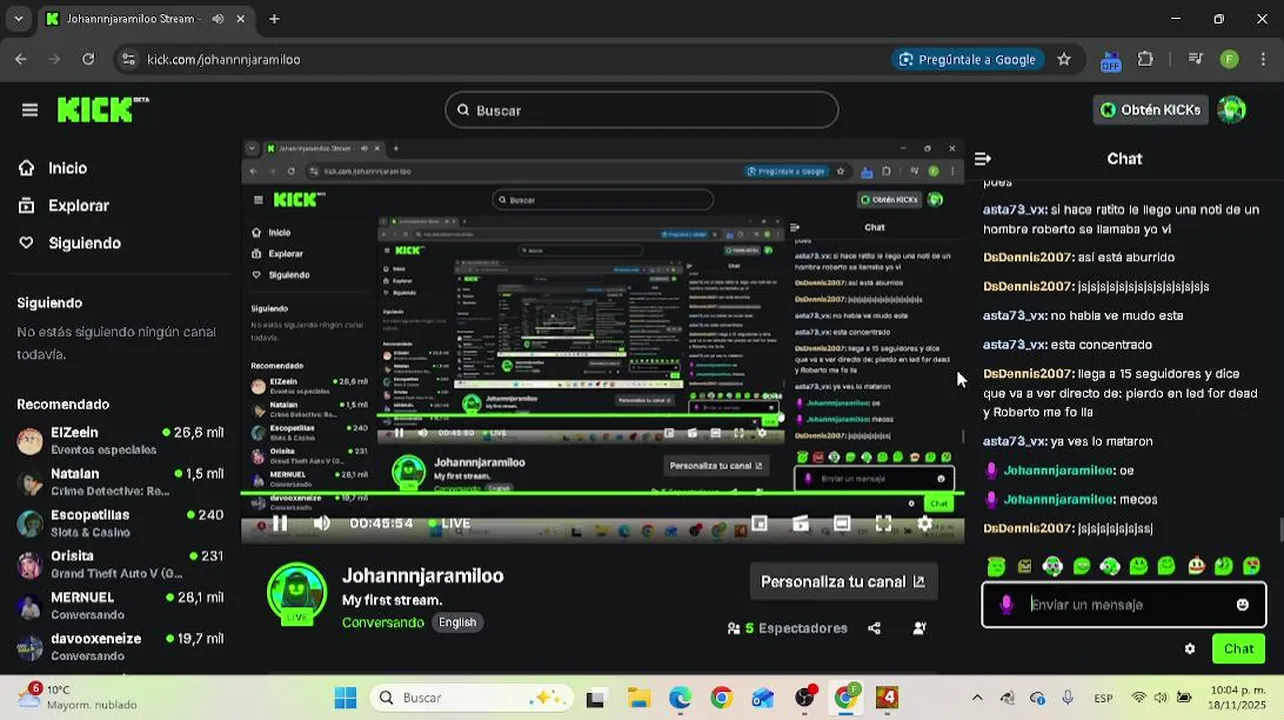Go to the KICK logo home page
The image size is (1284, 720).
coord(103,110)
